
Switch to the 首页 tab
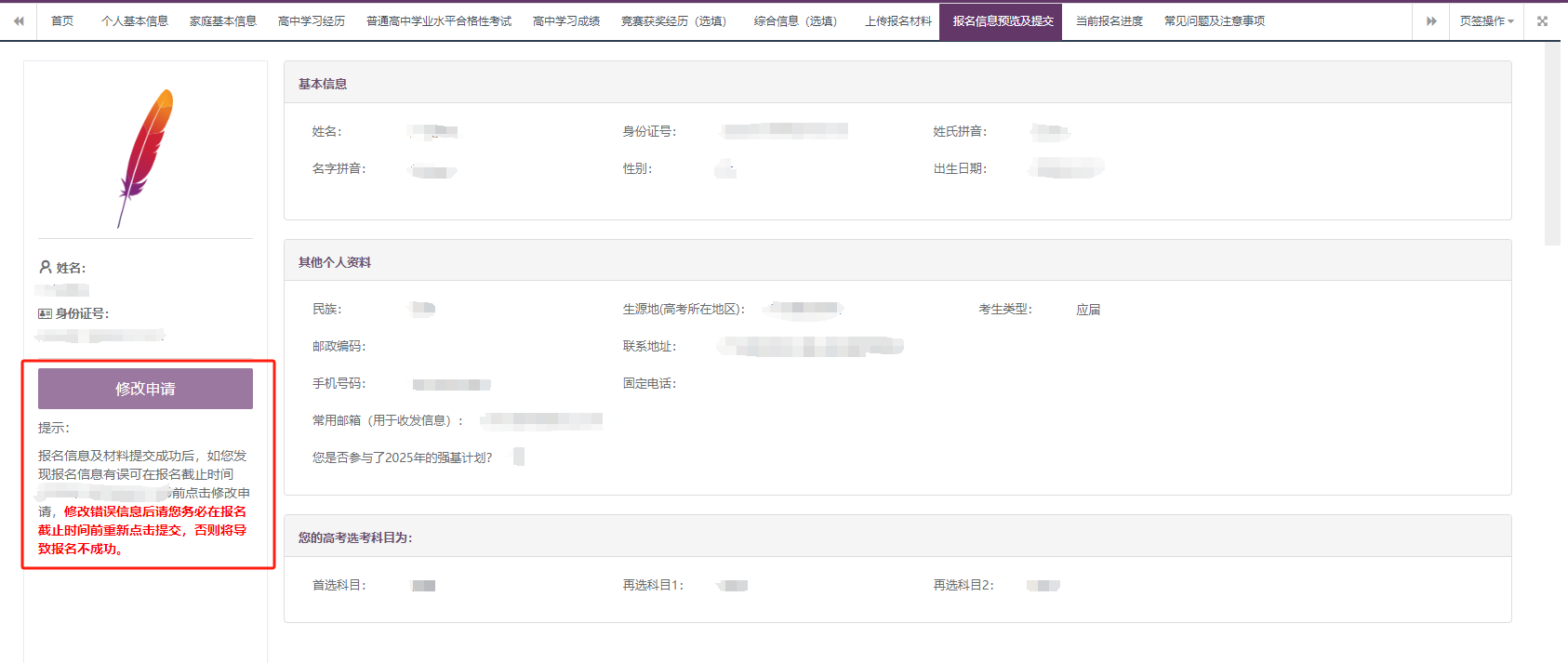[62, 21]
